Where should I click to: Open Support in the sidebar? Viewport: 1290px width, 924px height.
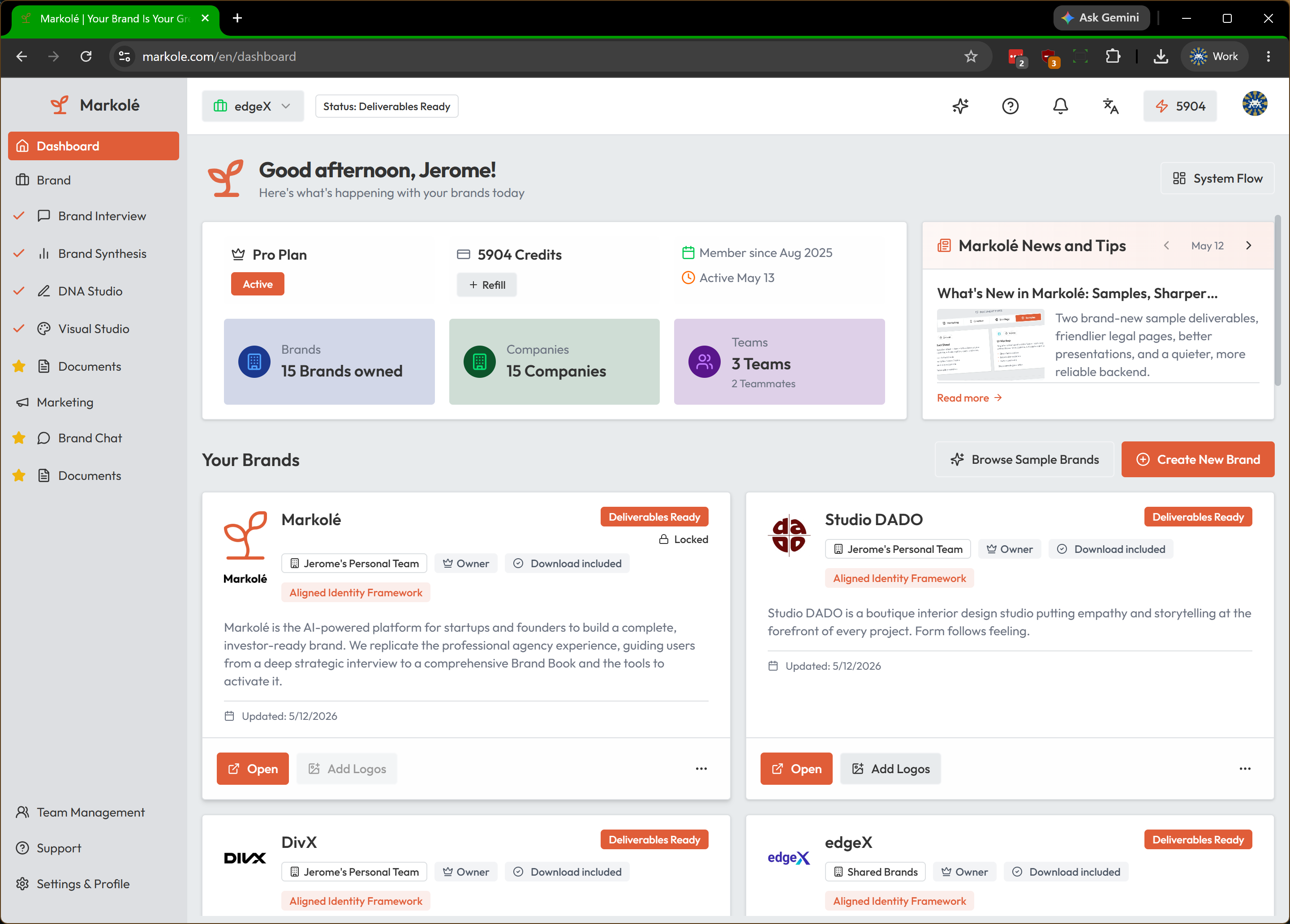click(x=93, y=848)
